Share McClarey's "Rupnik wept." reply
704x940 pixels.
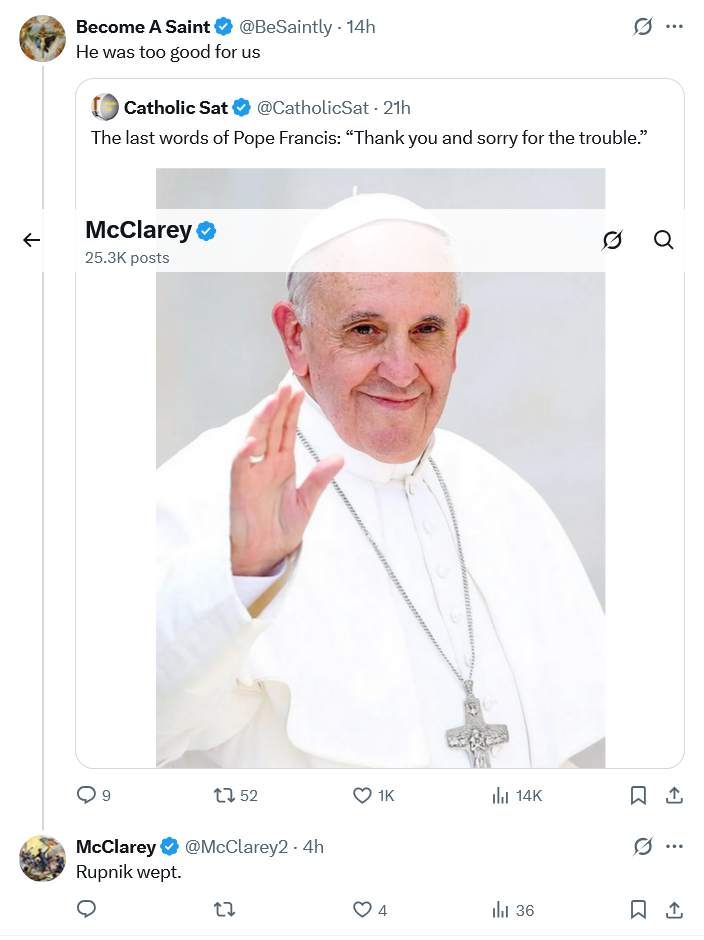(674, 909)
